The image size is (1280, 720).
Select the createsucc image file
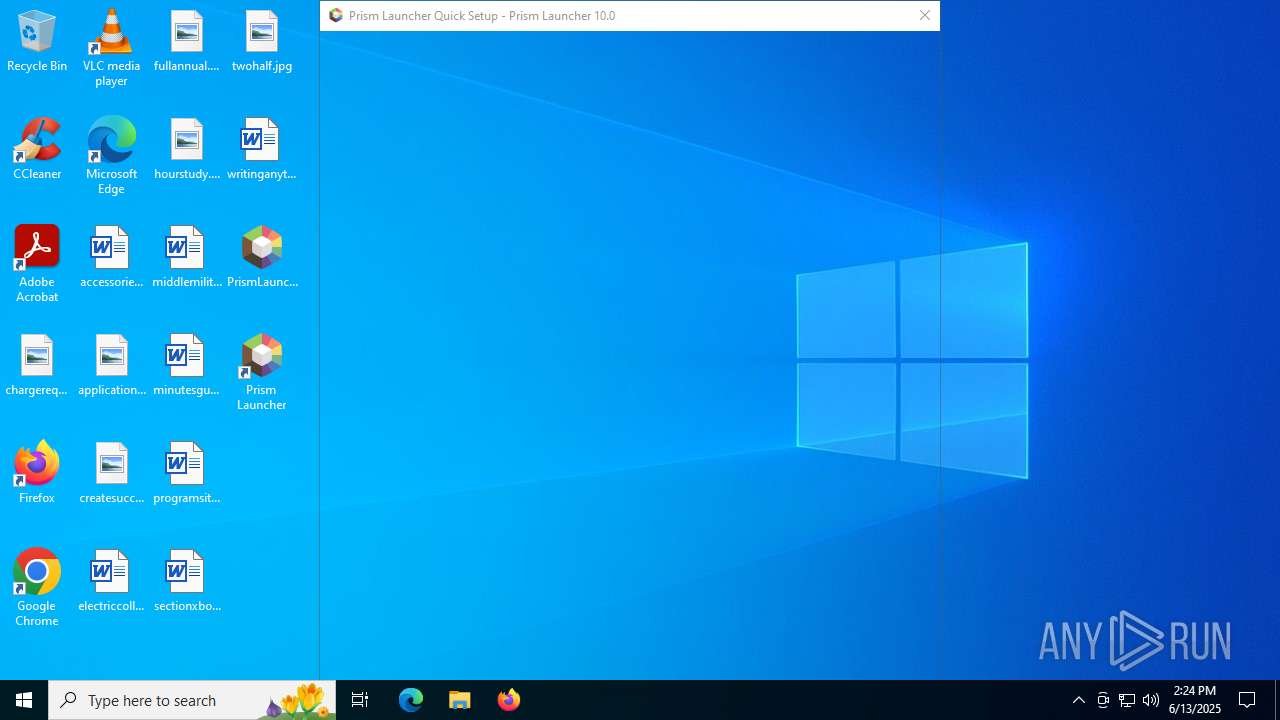coord(111,474)
